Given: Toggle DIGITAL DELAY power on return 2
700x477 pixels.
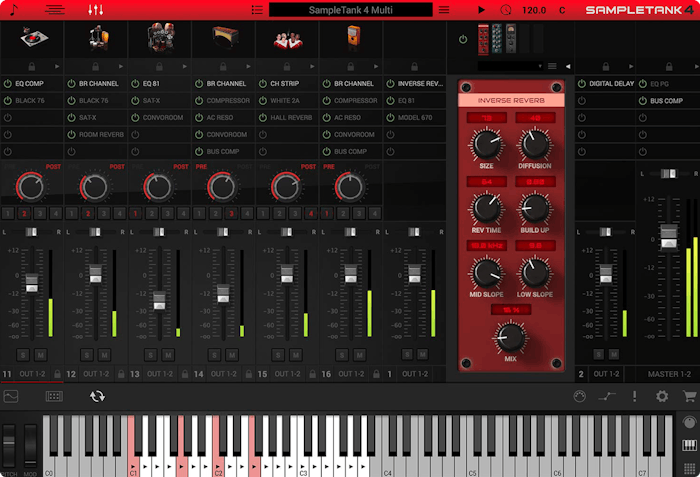Looking at the screenshot, I should click(x=582, y=84).
